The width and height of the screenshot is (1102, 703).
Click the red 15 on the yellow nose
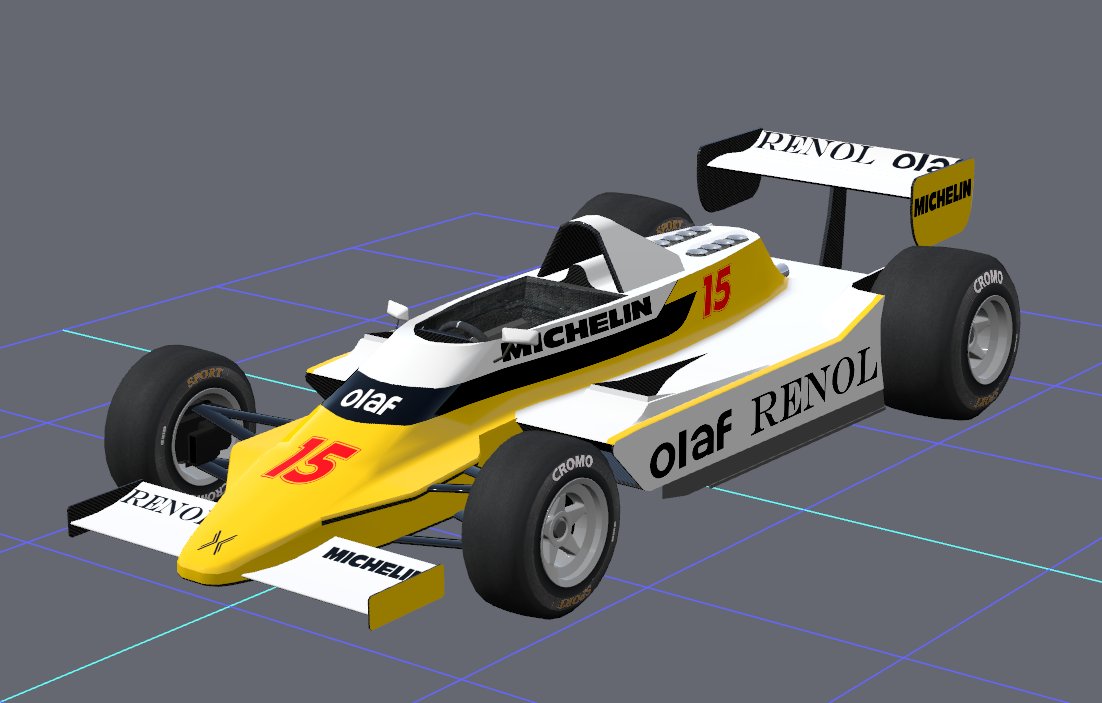[x=311, y=460]
